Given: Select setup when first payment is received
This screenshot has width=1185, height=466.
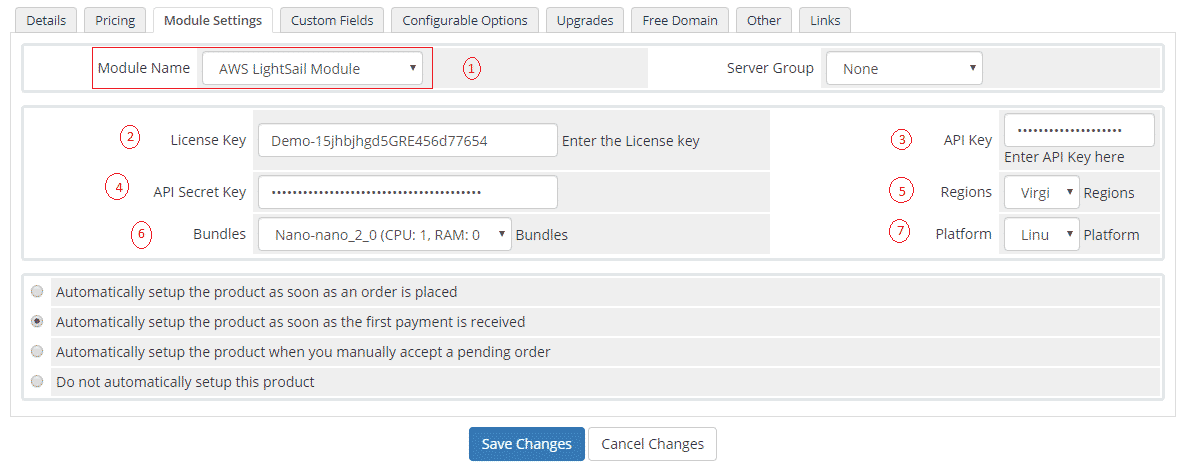Looking at the screenshot, I should click(38, 322).
